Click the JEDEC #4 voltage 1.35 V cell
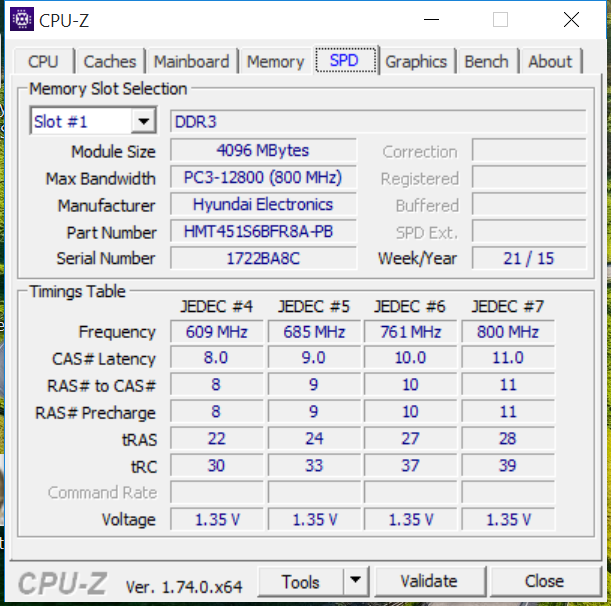 pos(217,519)
